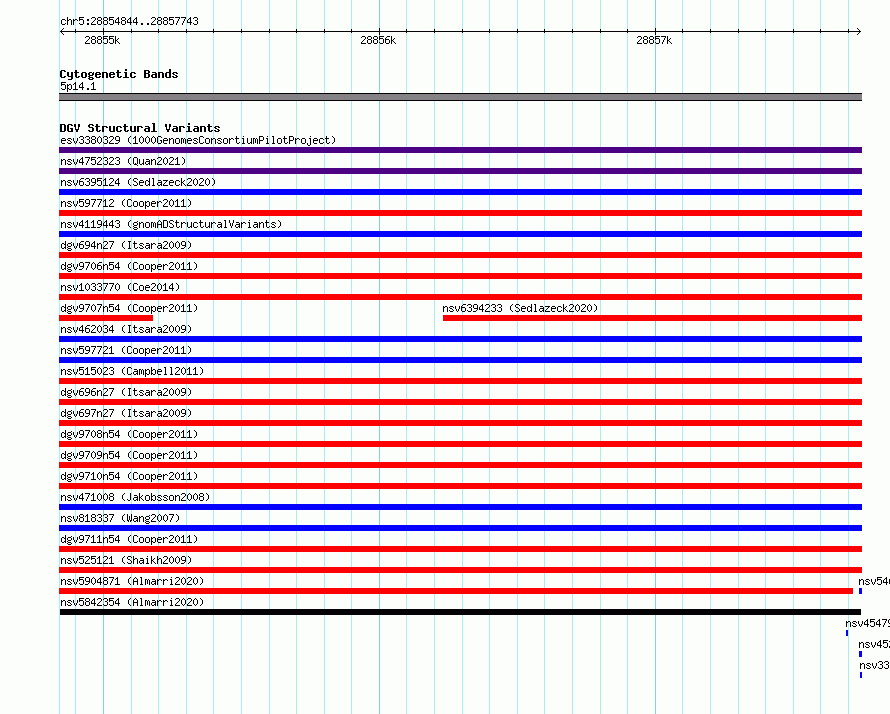This screenshot has width=890, height=714.
Task: Select the dgv697n27 (Itsara2009) label
Action: point(126,413)
